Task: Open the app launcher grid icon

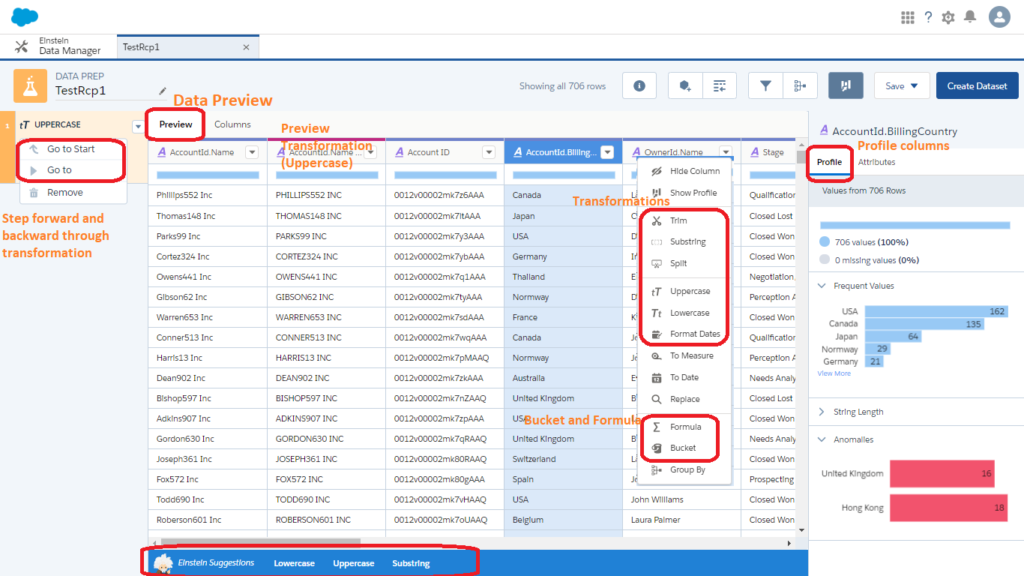Action: click(907, 18)
